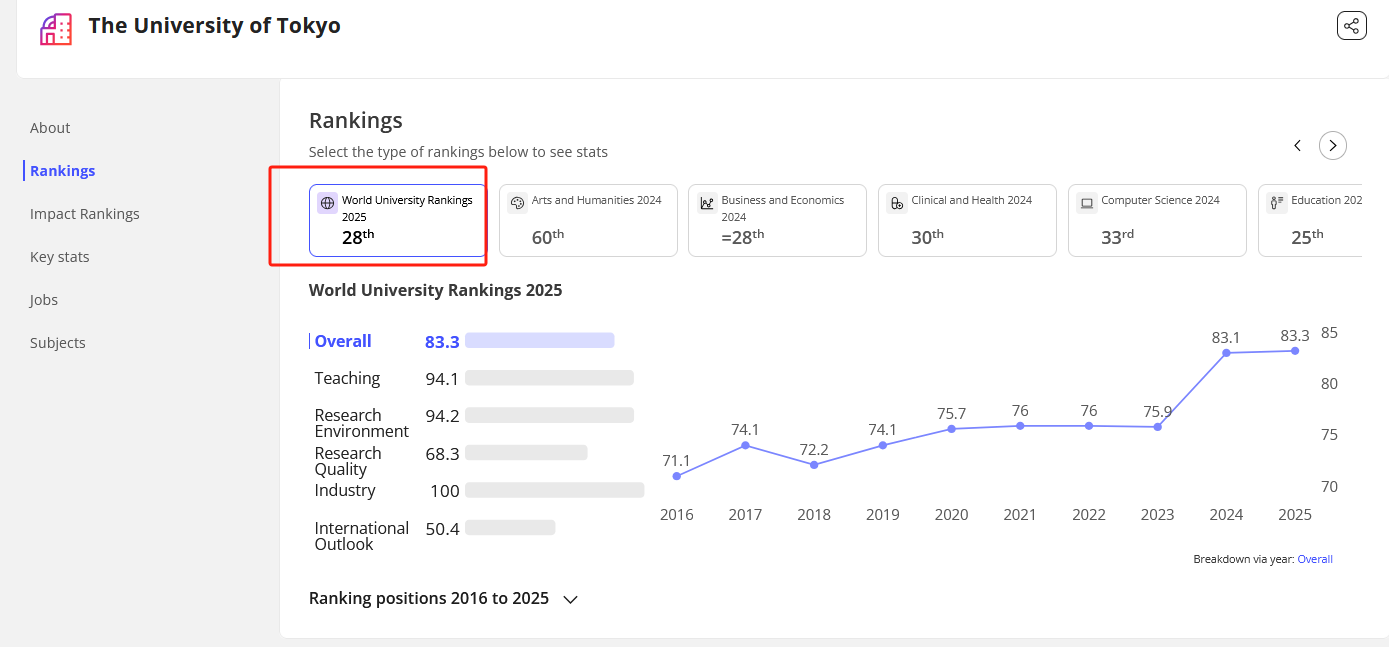Click the Business and Economics chart icon
1389x647 pixels.
(x=707, y=203)
